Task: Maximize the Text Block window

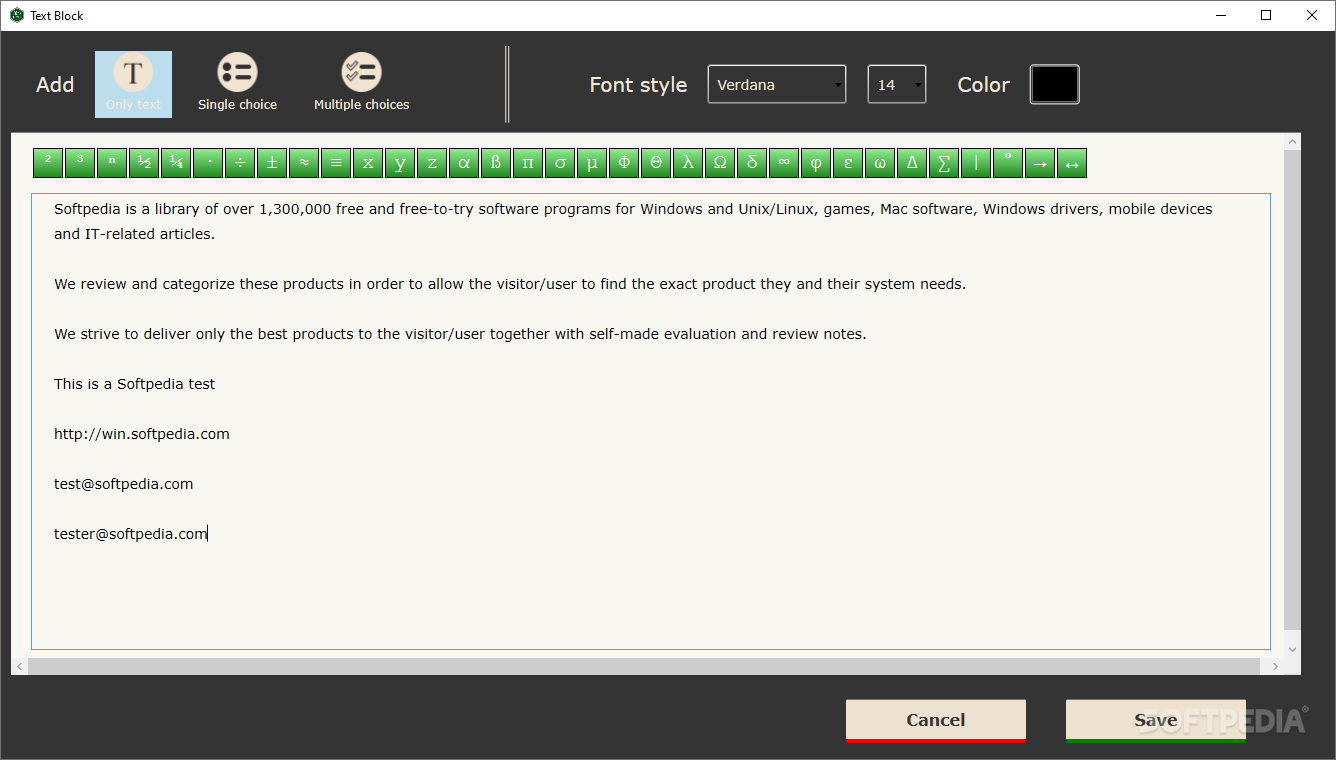Action: 1266,15
